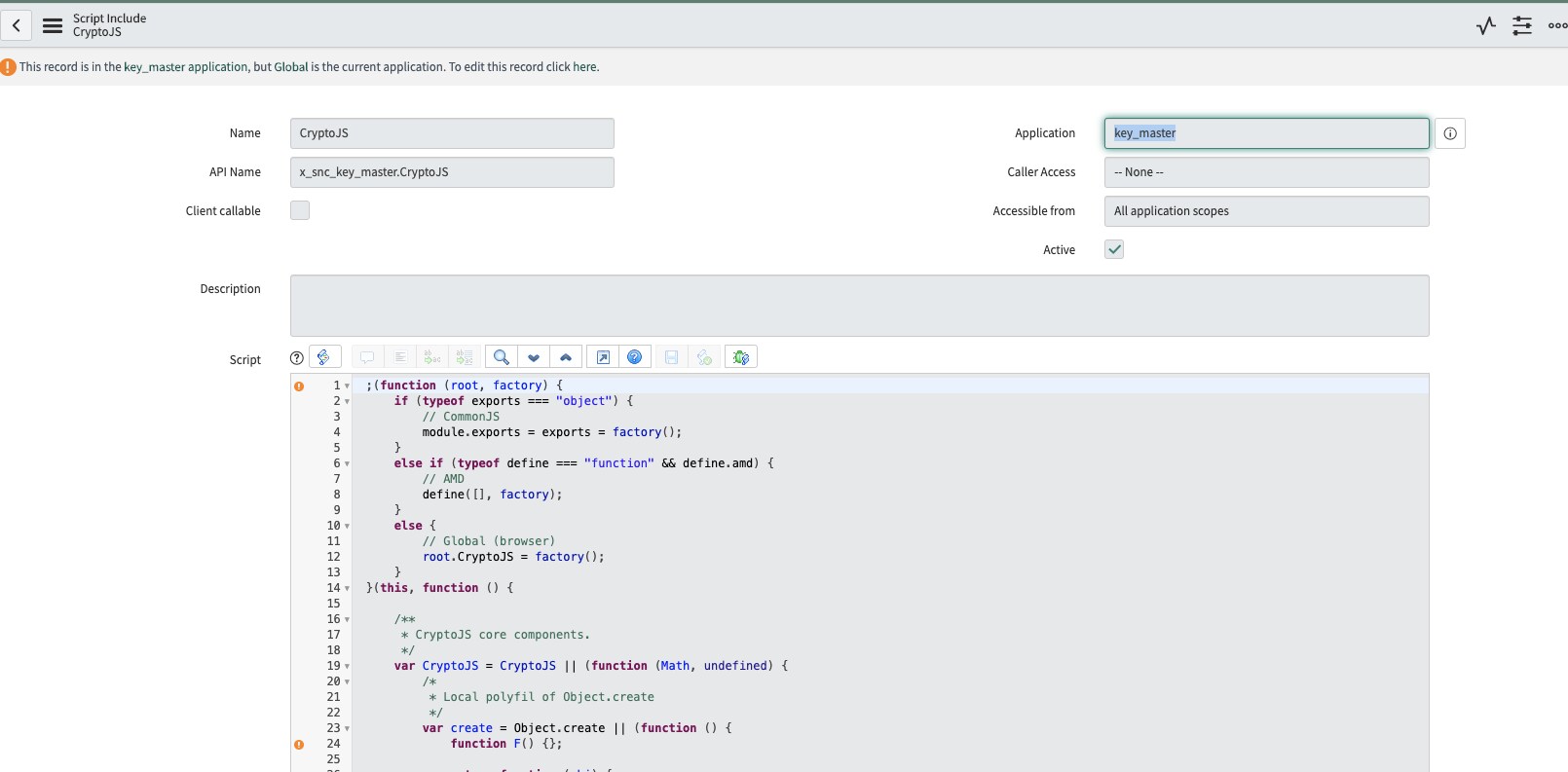The image size is (1568, 772).
Task: Click the Application field key_master
Action: [1266, 133]
